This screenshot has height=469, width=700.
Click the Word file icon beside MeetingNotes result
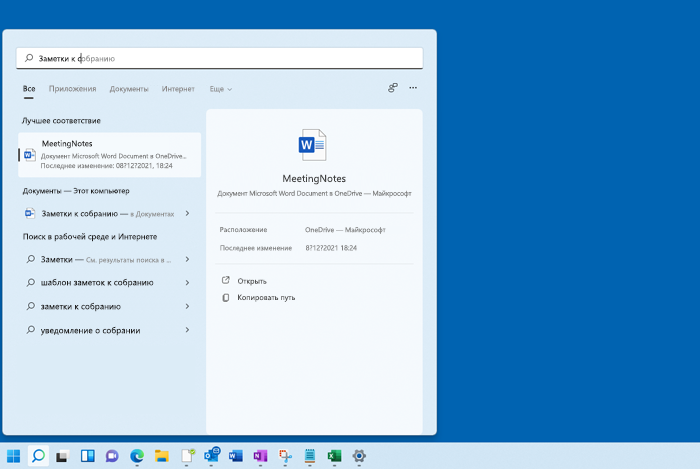tap(29, 154)
